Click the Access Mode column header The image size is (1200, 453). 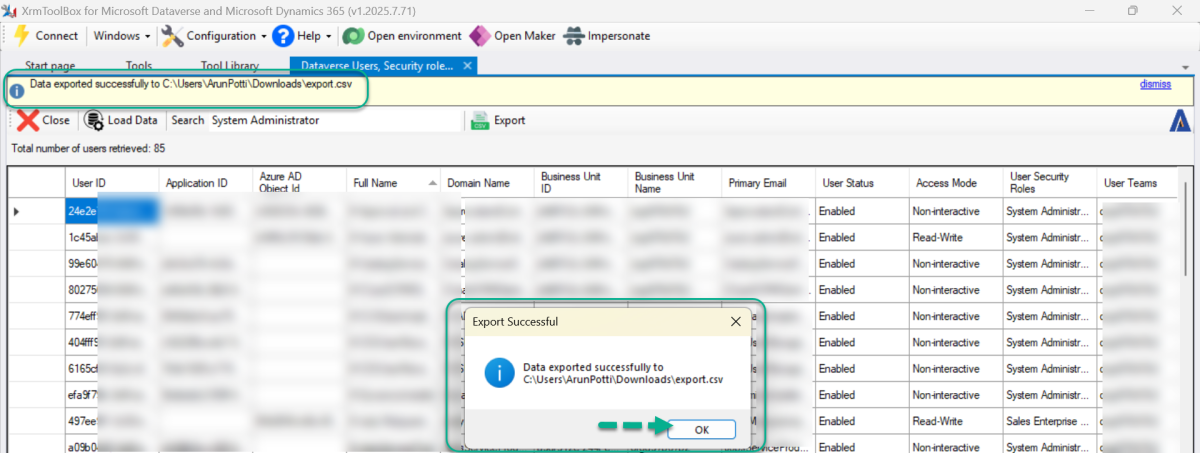click(x=957, y=183)
